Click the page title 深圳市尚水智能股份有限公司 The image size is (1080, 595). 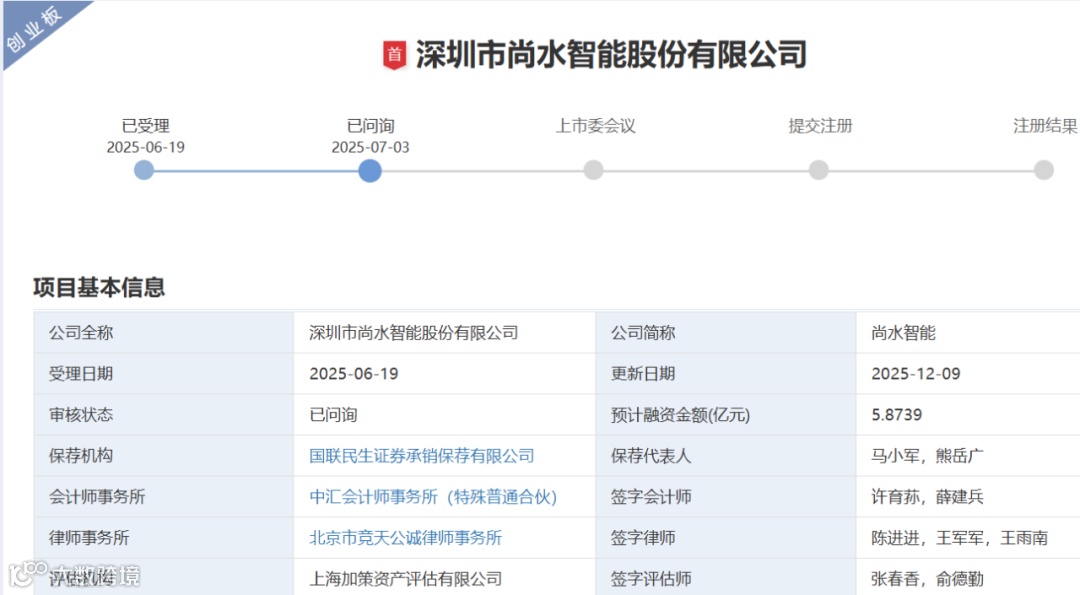click(611, 55)
